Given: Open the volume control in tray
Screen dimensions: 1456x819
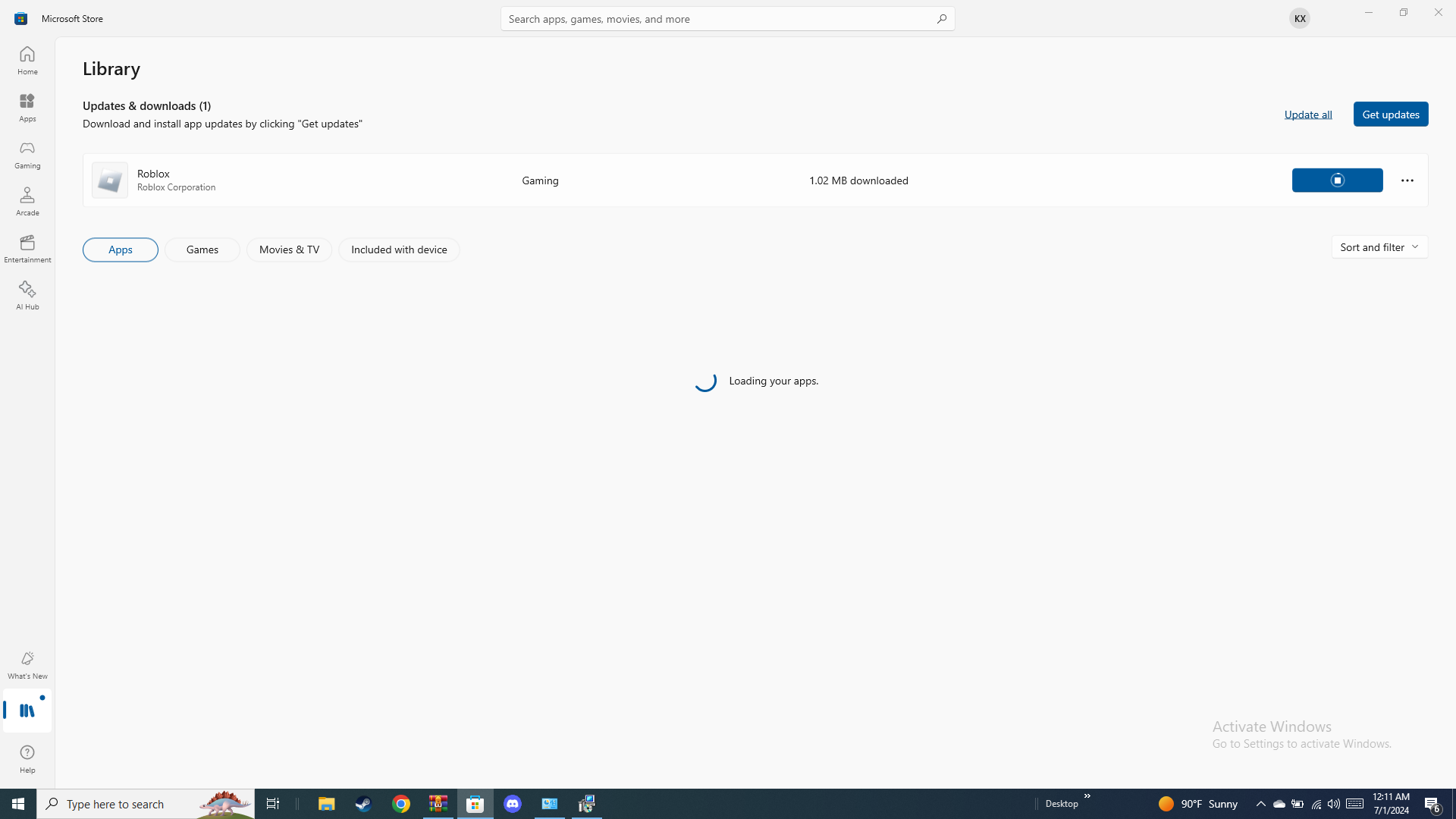Looking at the screenshot, I should click(x=1333, y=804).
